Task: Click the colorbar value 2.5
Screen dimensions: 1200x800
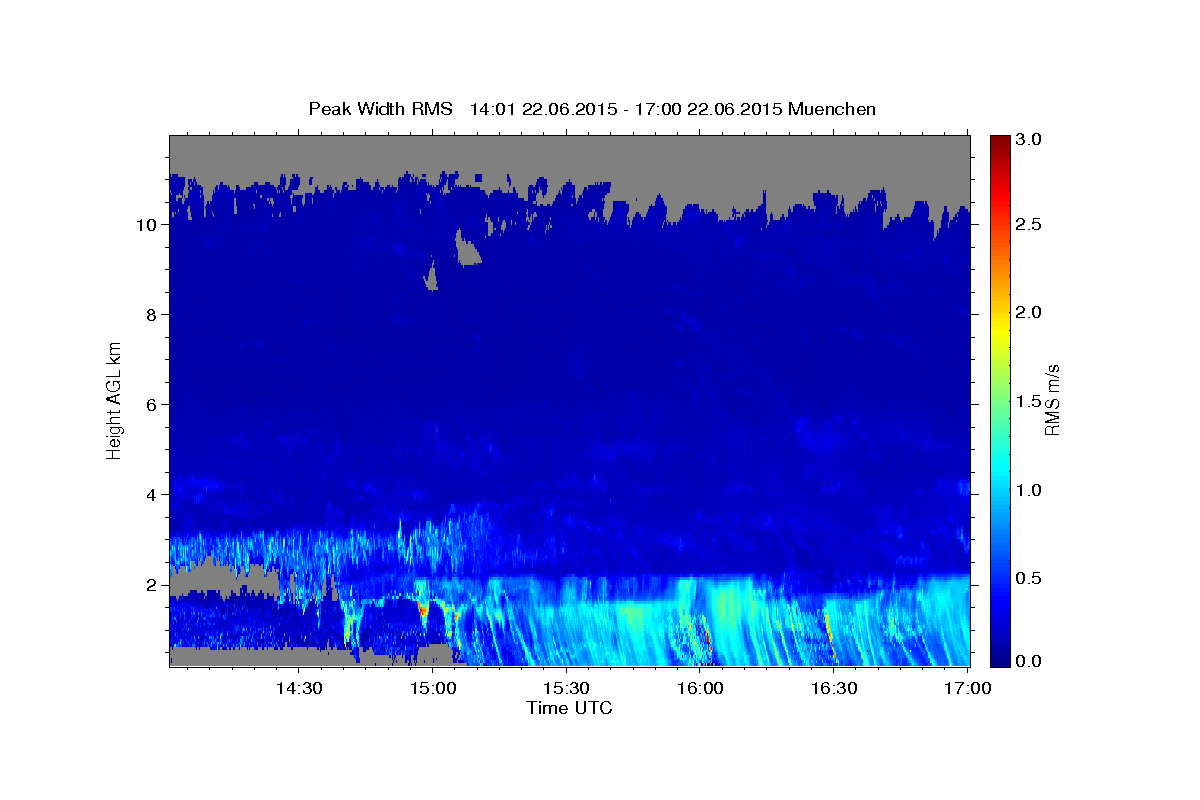Action: click(1031, 225)
